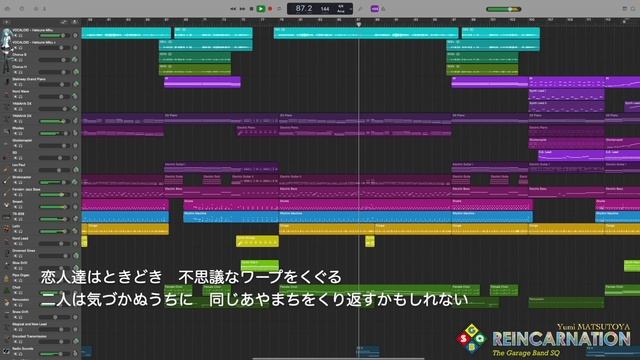Select the TR-808 drum machine track icon
Screen dimensions: 640x360
(x=6, y=217)
